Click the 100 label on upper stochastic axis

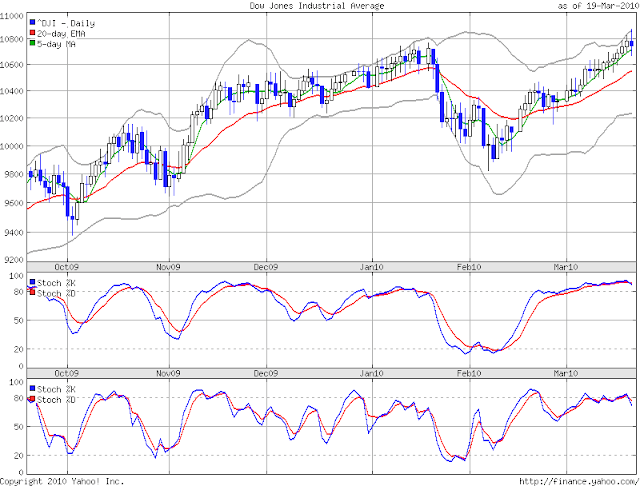tap(16, 276)
